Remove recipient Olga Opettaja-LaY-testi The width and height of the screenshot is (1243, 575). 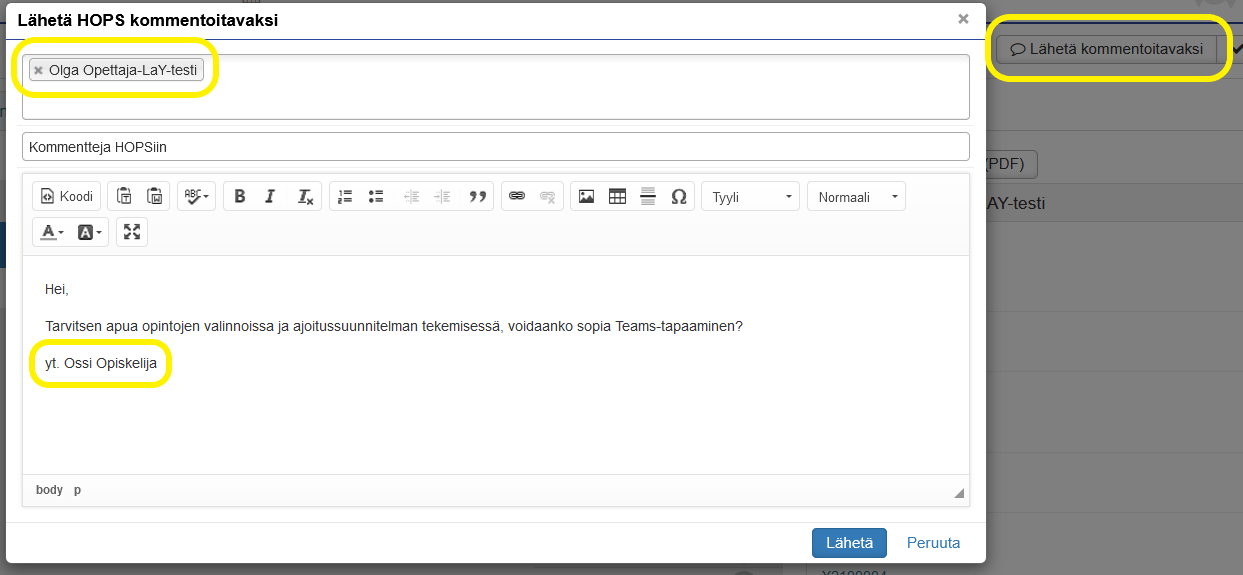pos(38,70)
